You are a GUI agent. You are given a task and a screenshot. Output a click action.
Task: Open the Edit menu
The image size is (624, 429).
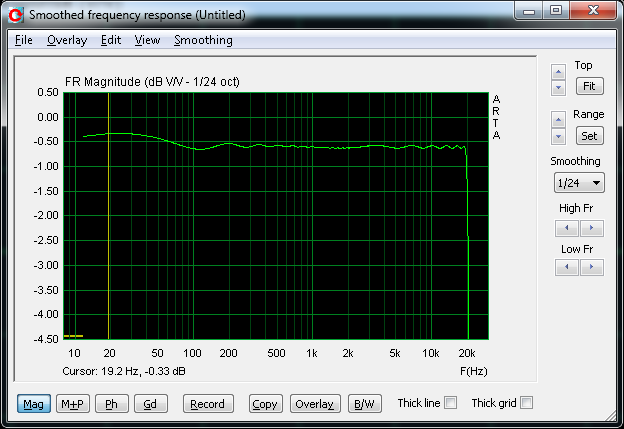[111, 40]
